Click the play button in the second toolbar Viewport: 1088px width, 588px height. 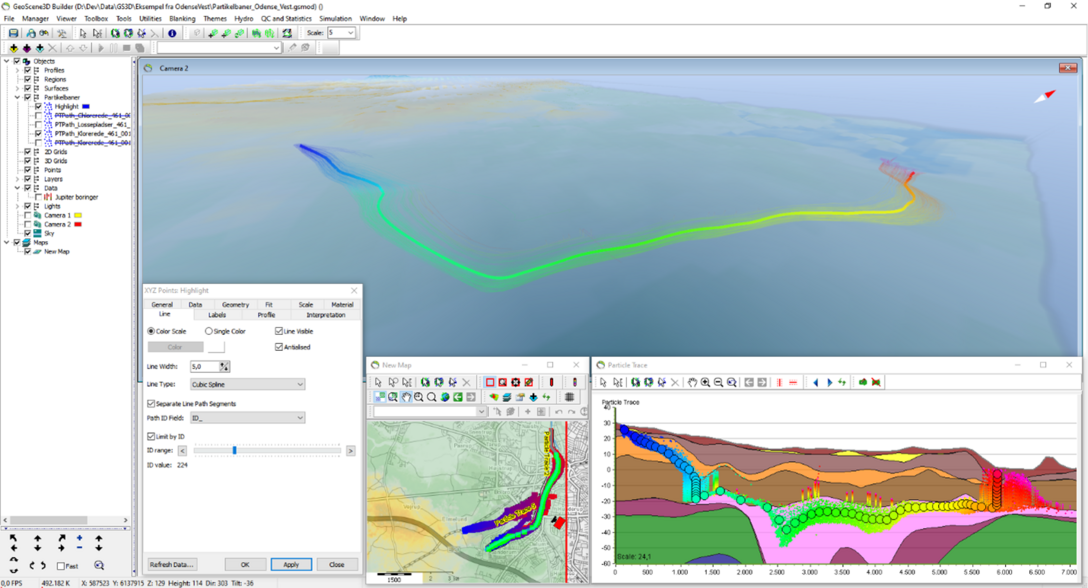(101, 48)
